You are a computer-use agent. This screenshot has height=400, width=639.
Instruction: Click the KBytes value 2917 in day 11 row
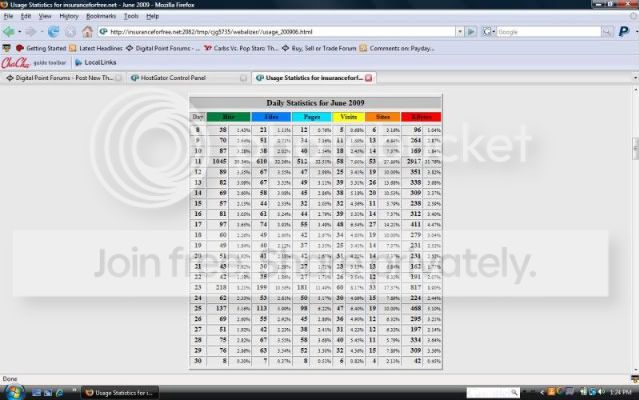click(413, 161)
